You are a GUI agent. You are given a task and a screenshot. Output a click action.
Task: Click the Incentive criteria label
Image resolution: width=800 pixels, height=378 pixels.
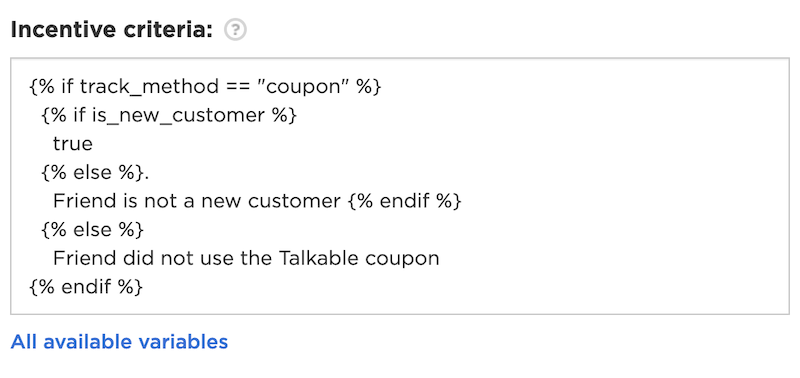point(112,30)
